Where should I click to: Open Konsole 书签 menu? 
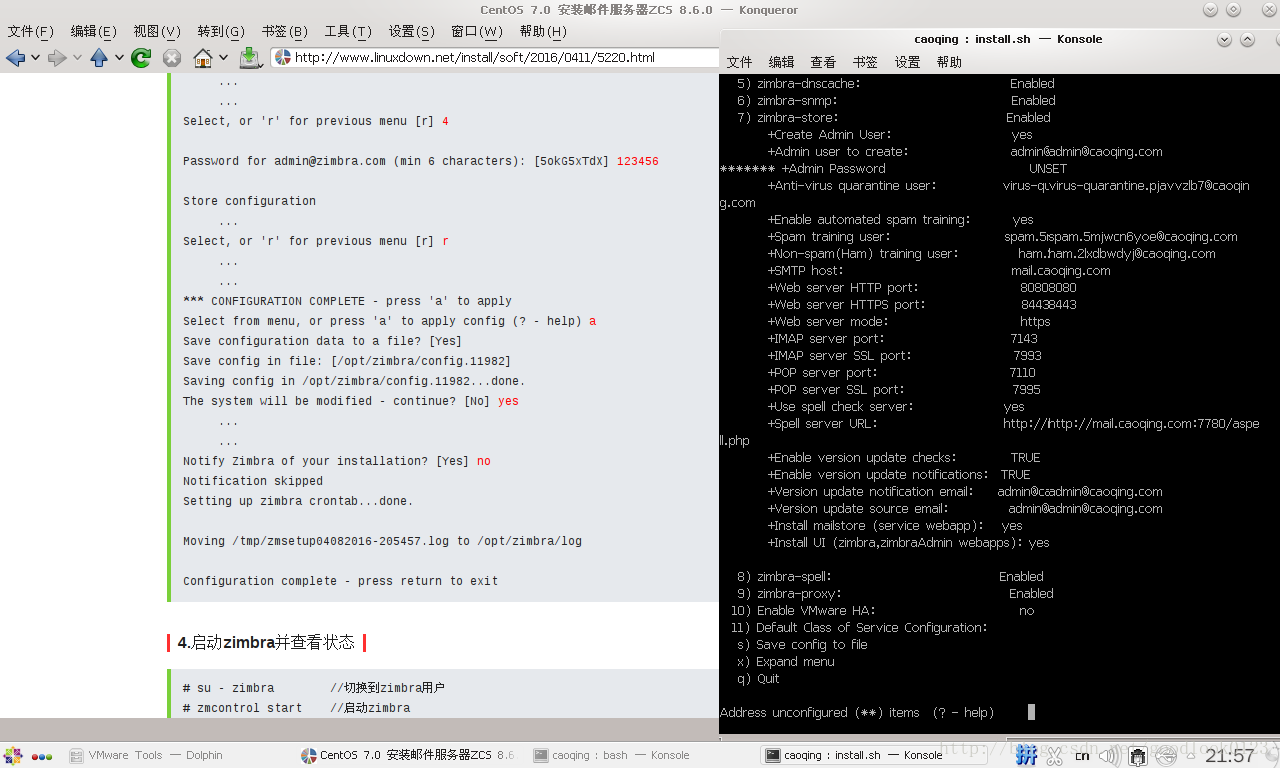[x=865, y=62]
